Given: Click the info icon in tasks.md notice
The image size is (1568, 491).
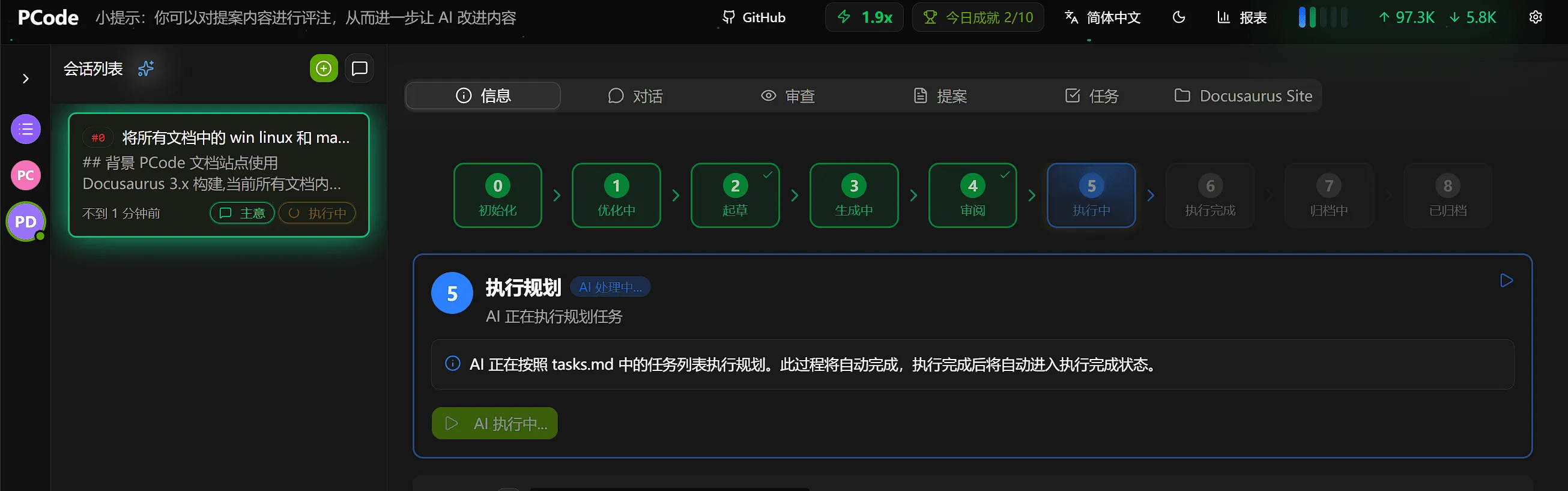Looking at the screenshot, I should tap(452, 364).
